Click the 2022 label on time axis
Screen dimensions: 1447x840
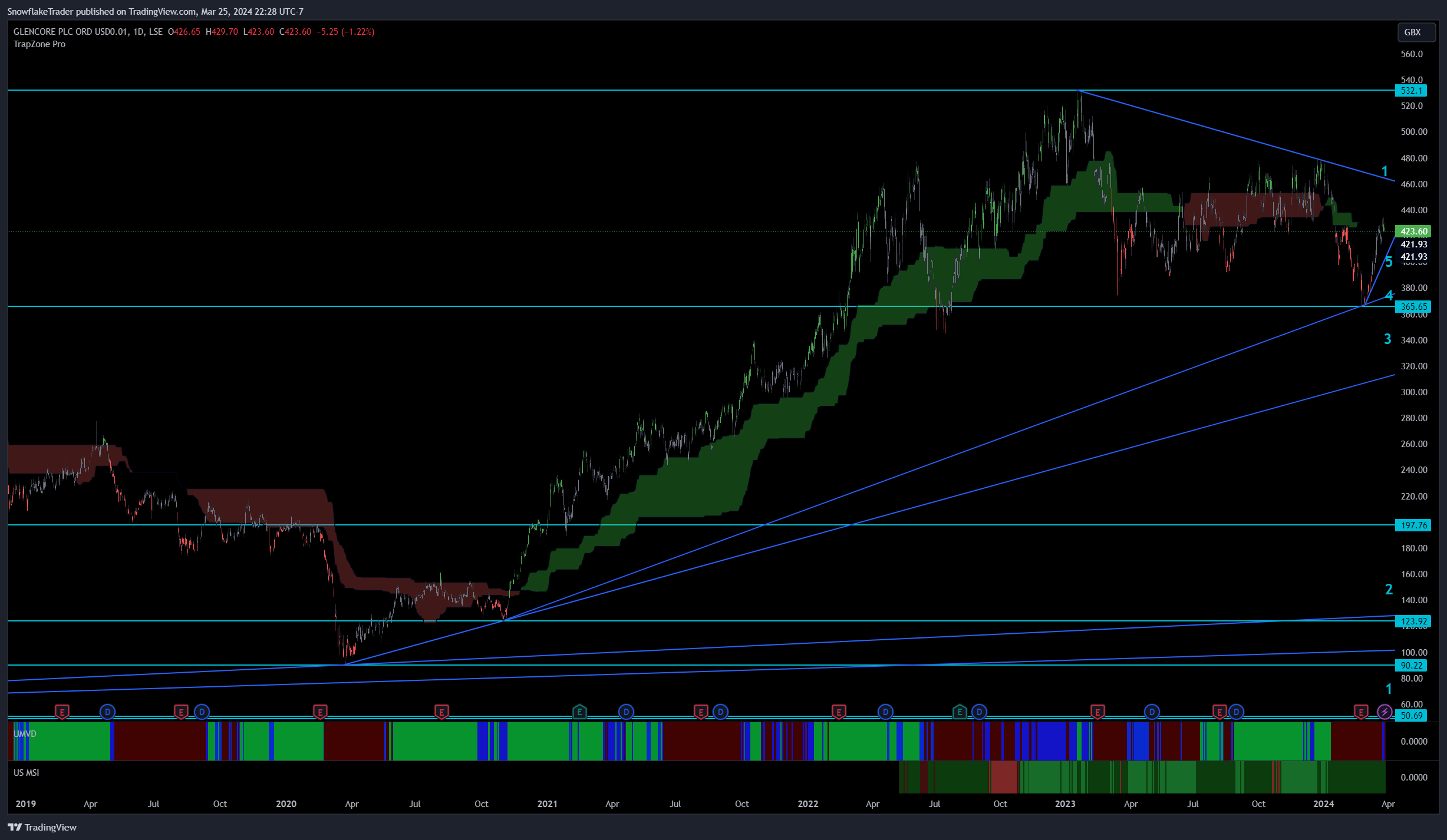click(807, 803)
